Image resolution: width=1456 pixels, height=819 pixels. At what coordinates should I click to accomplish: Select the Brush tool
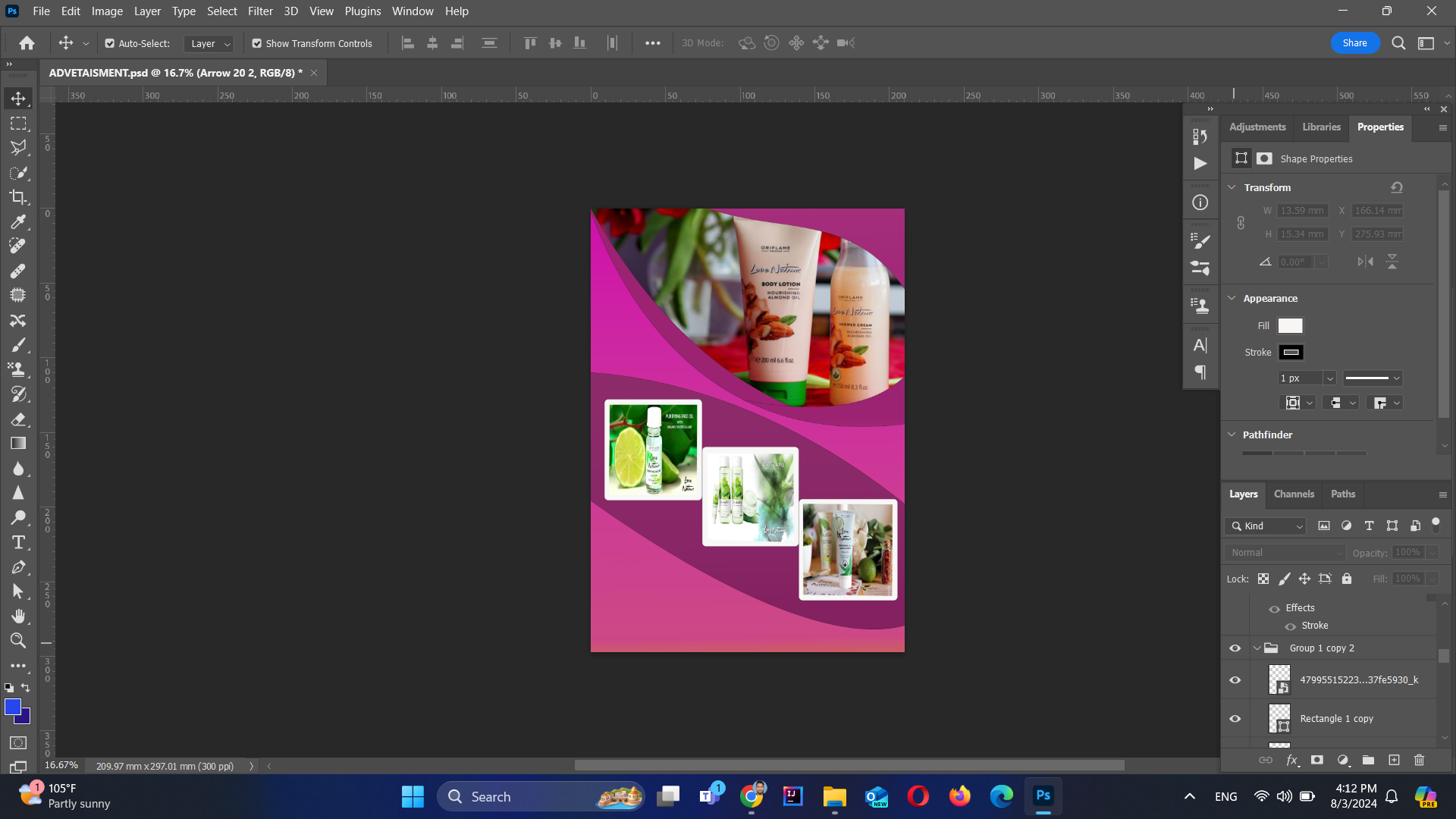pos(18,345)
